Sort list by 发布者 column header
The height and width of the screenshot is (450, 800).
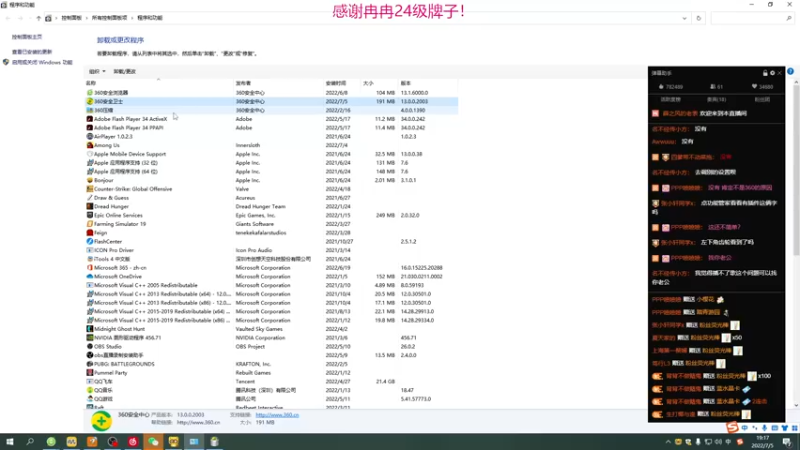[x=279, y=83]
